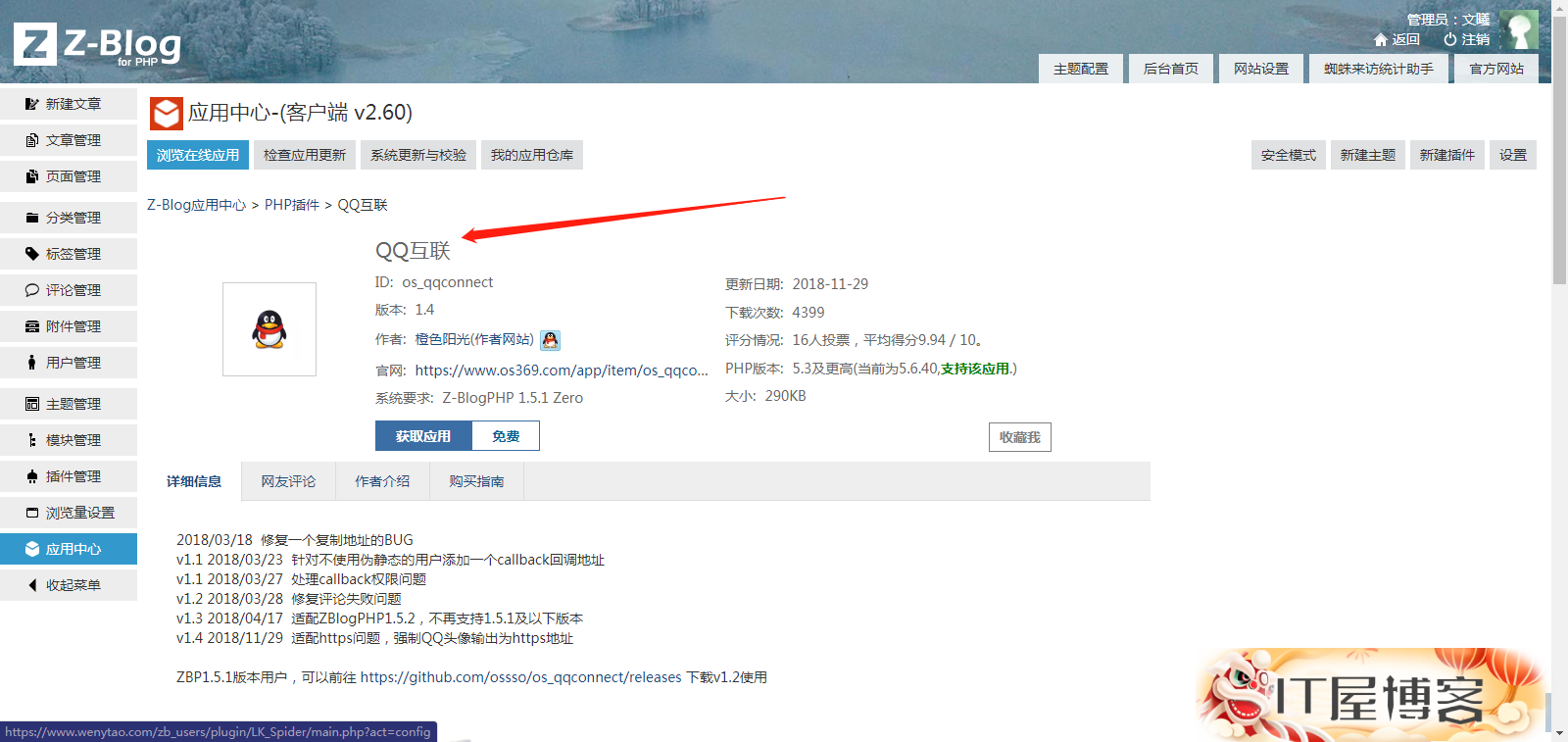Open the 蜘蛛来访统计助手 top tab

[1379, 69]
